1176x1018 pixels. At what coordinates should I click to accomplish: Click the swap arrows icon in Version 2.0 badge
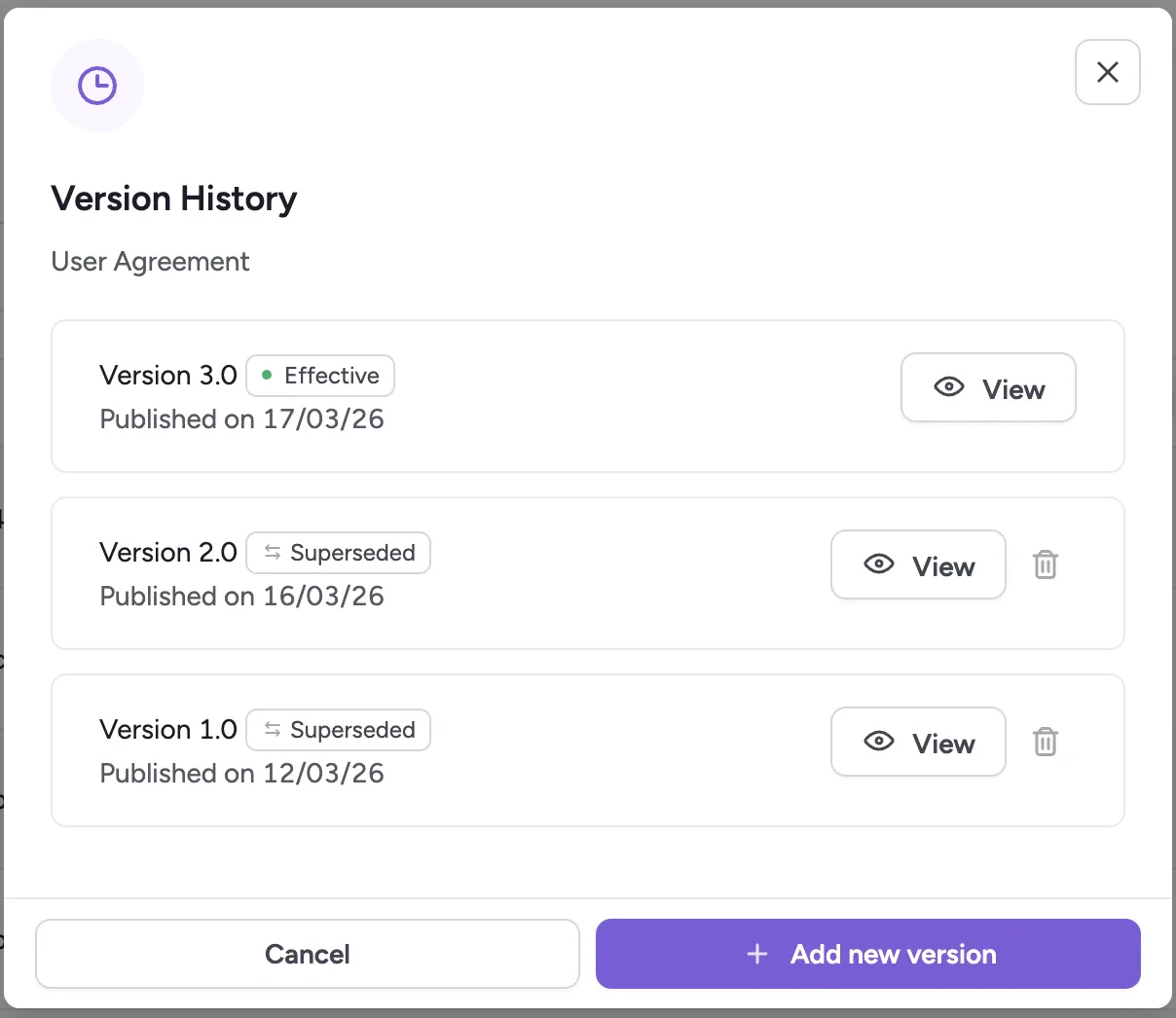[x=271, y=552]
